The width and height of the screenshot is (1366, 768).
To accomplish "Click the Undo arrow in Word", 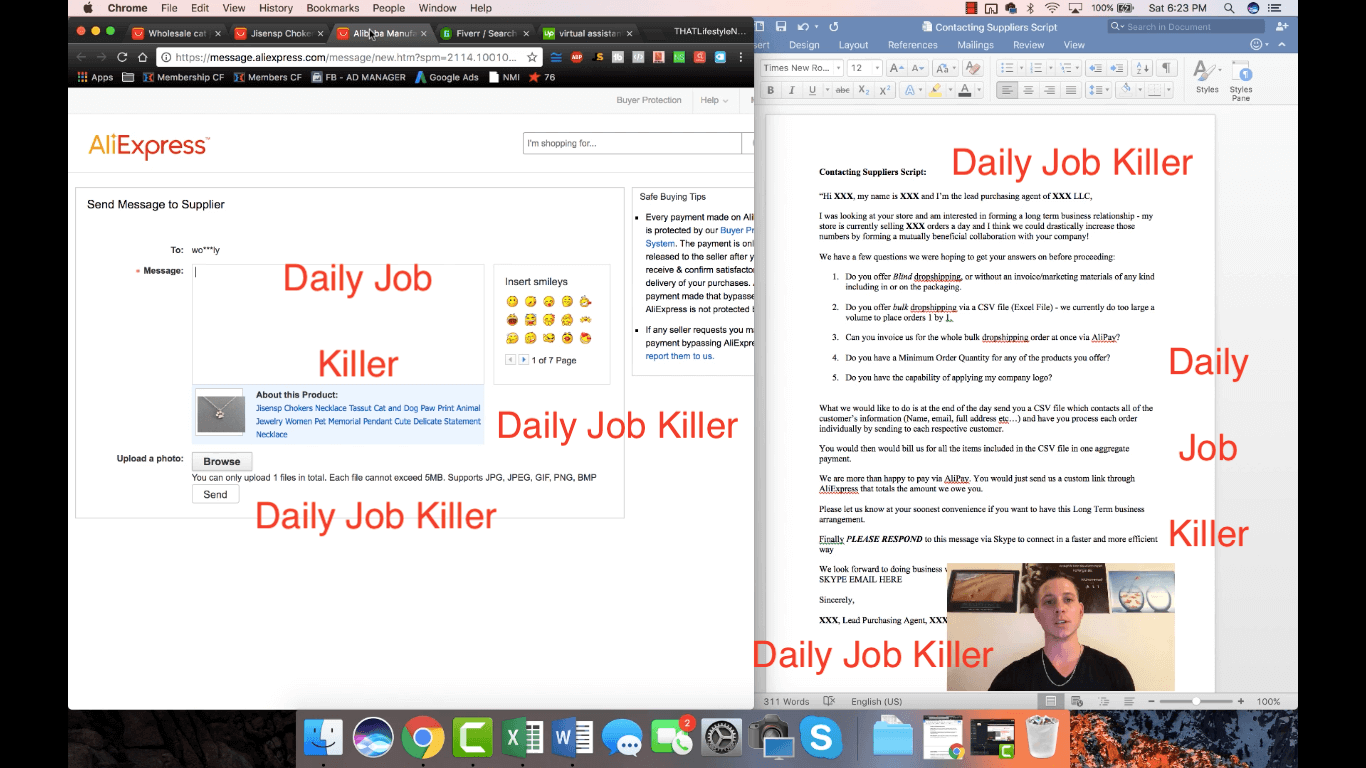I will click(804, 27).
